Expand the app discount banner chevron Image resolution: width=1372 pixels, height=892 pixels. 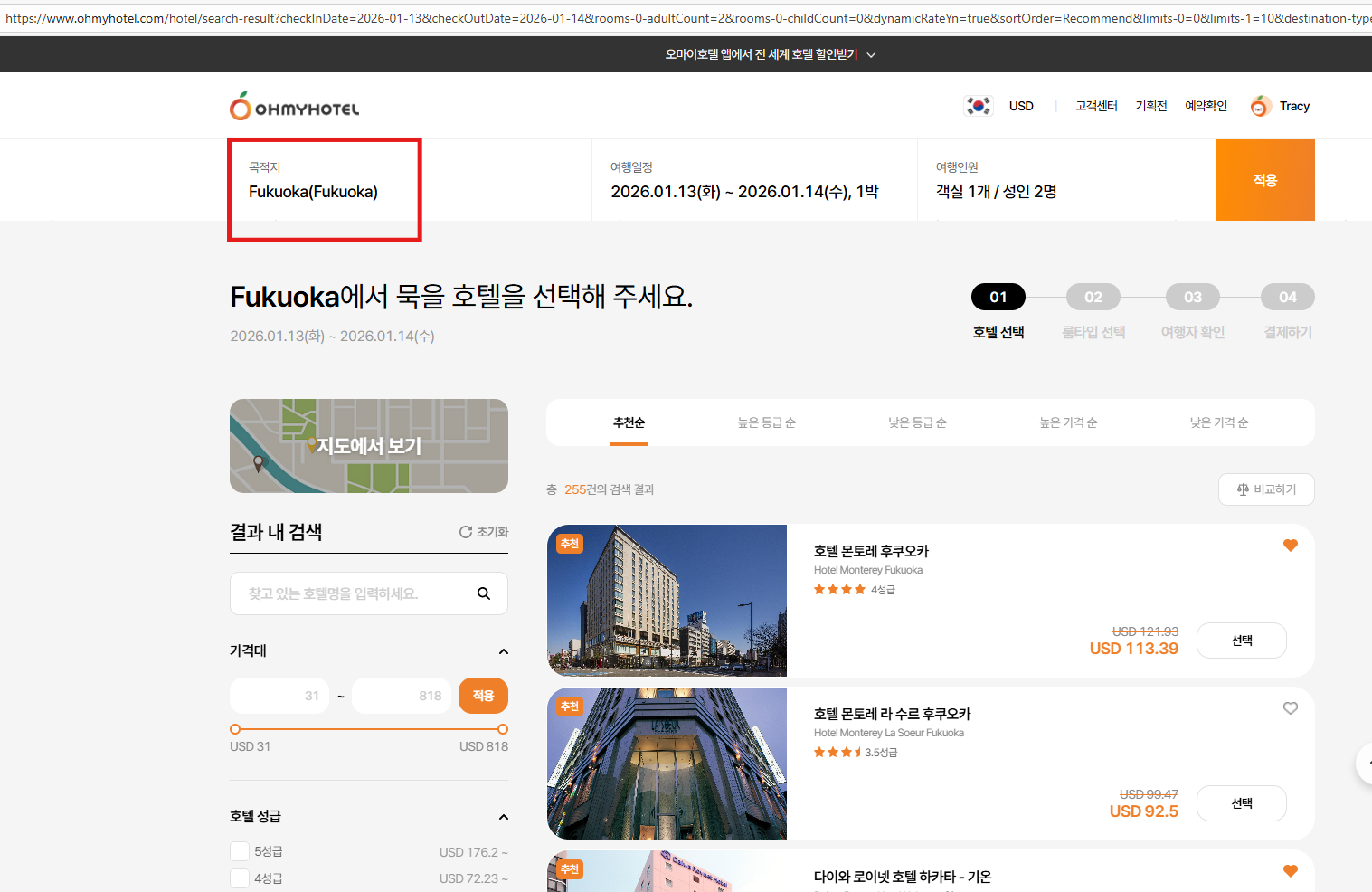[871, 55]
